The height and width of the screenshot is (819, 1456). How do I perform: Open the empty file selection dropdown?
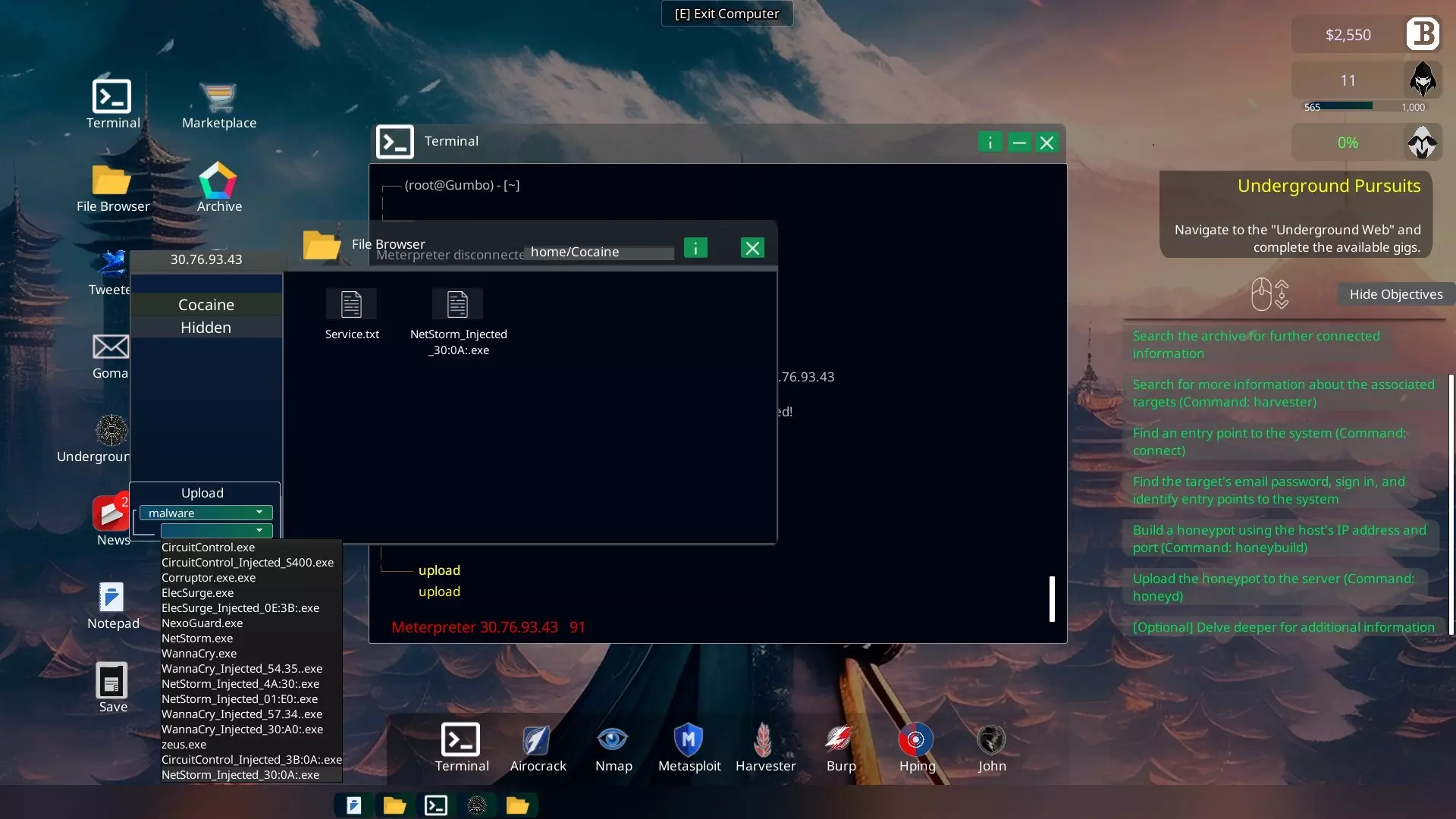pos(216,530)
